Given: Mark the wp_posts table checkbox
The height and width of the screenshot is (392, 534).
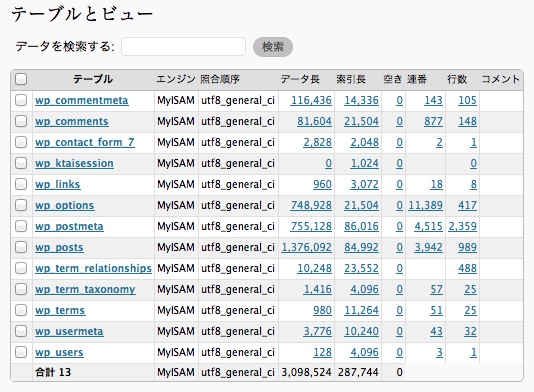Looking at the screenshot, I should click(21, 247).
